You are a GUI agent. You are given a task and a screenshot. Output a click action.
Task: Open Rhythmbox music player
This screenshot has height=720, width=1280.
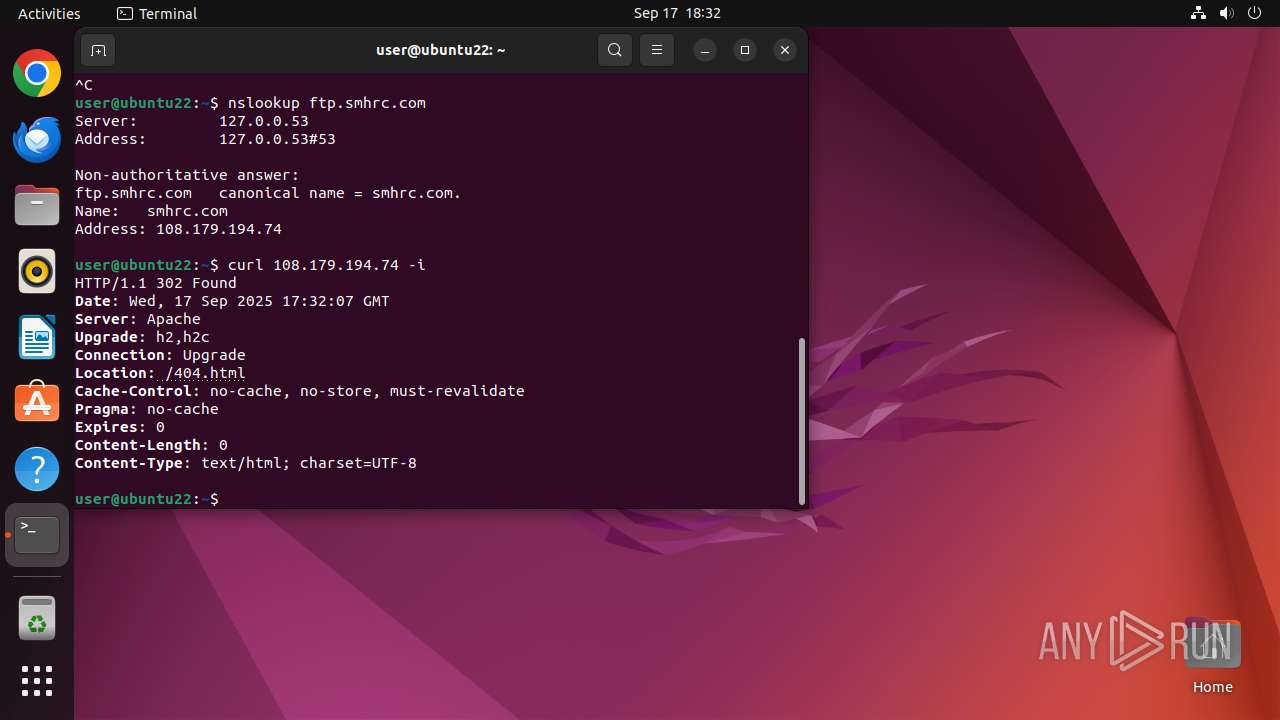pos(37,271)
